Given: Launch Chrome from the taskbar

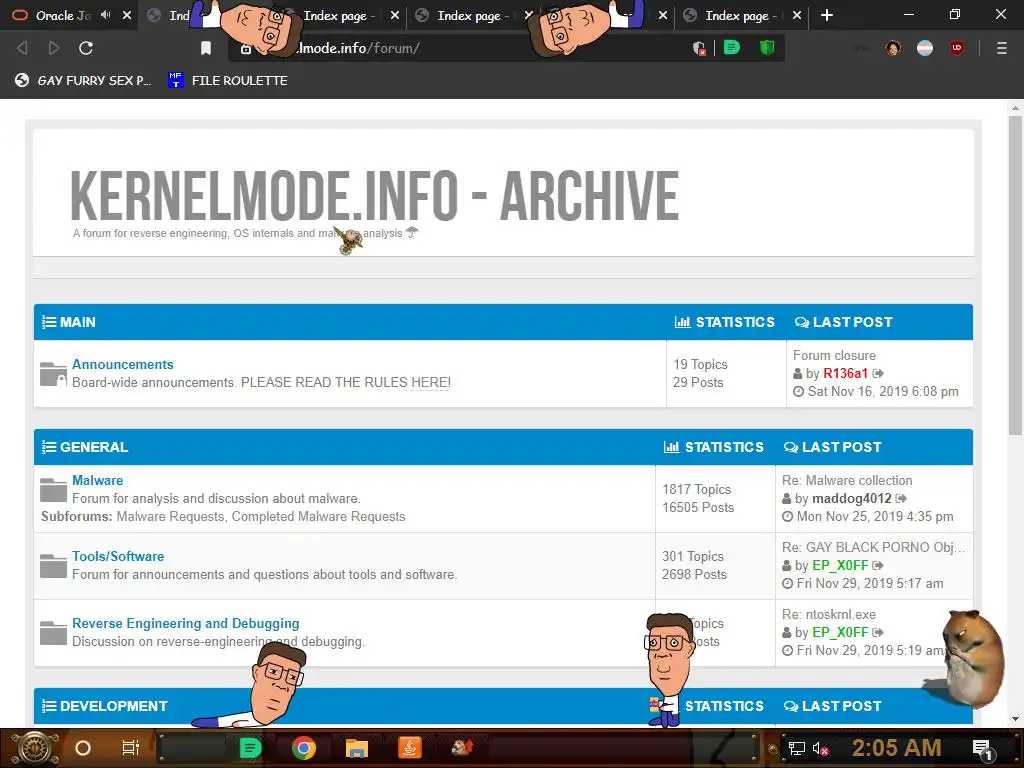Looking at the screenshot, I should tap(304, 748).
